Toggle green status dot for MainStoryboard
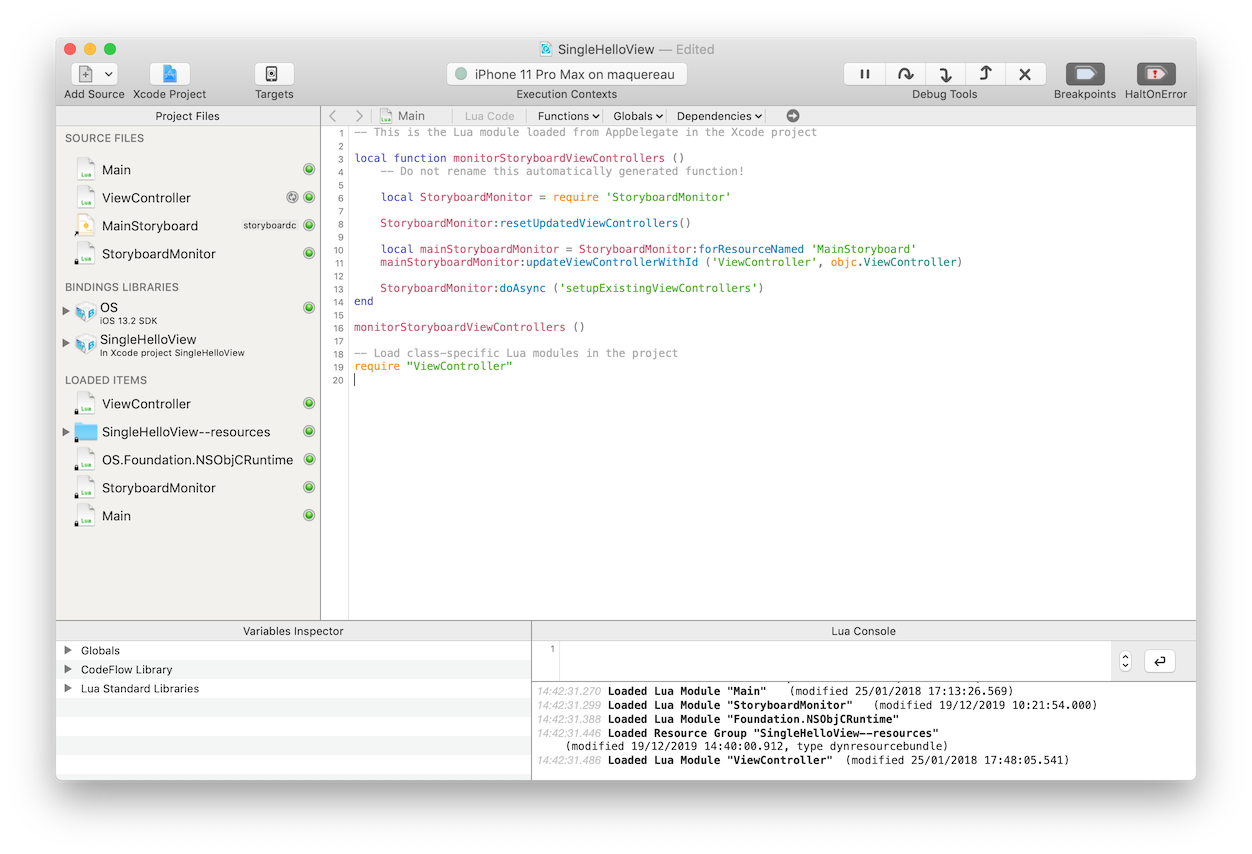 pos(309,226)
